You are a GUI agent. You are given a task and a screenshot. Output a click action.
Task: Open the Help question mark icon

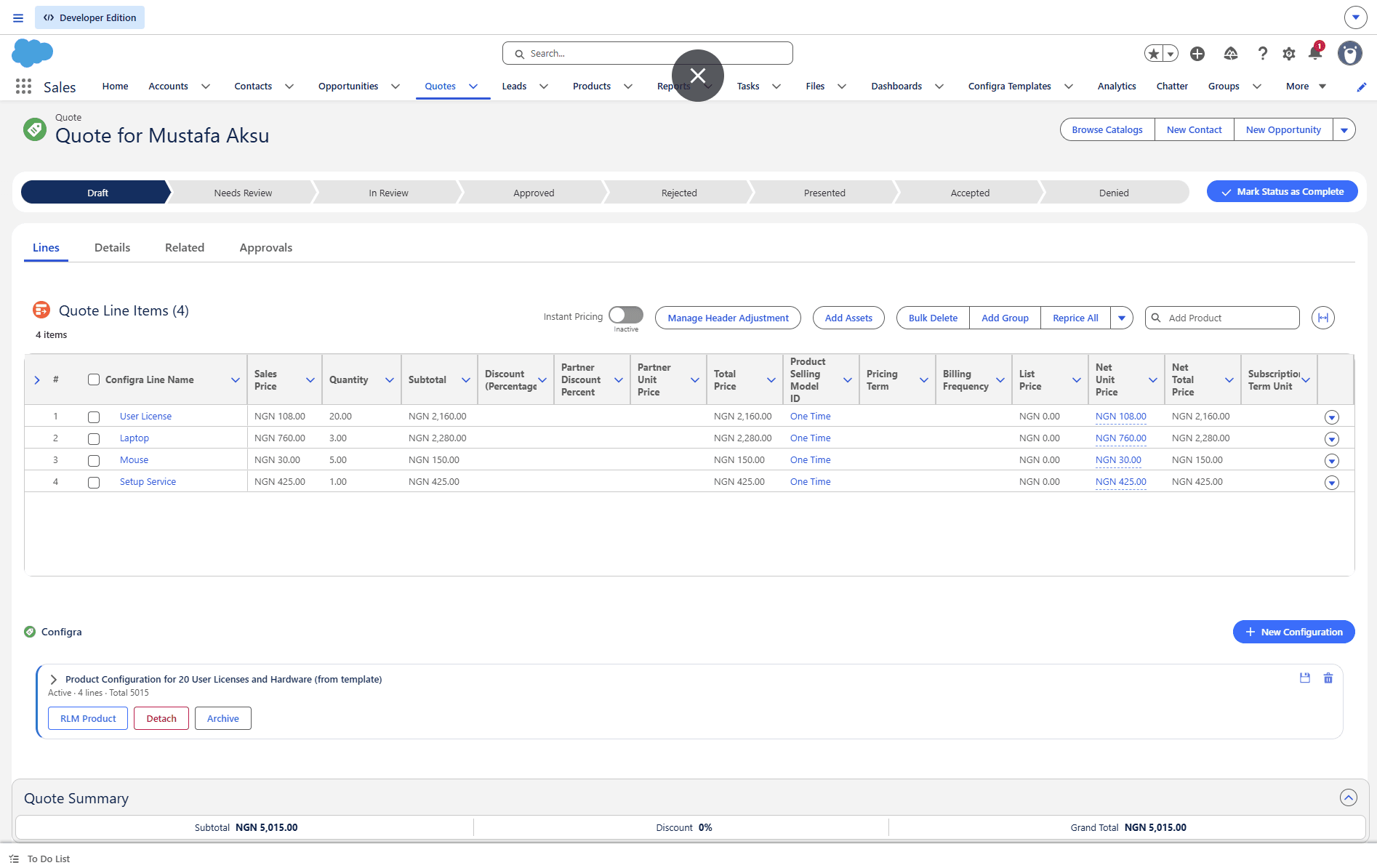(1263, 54)
